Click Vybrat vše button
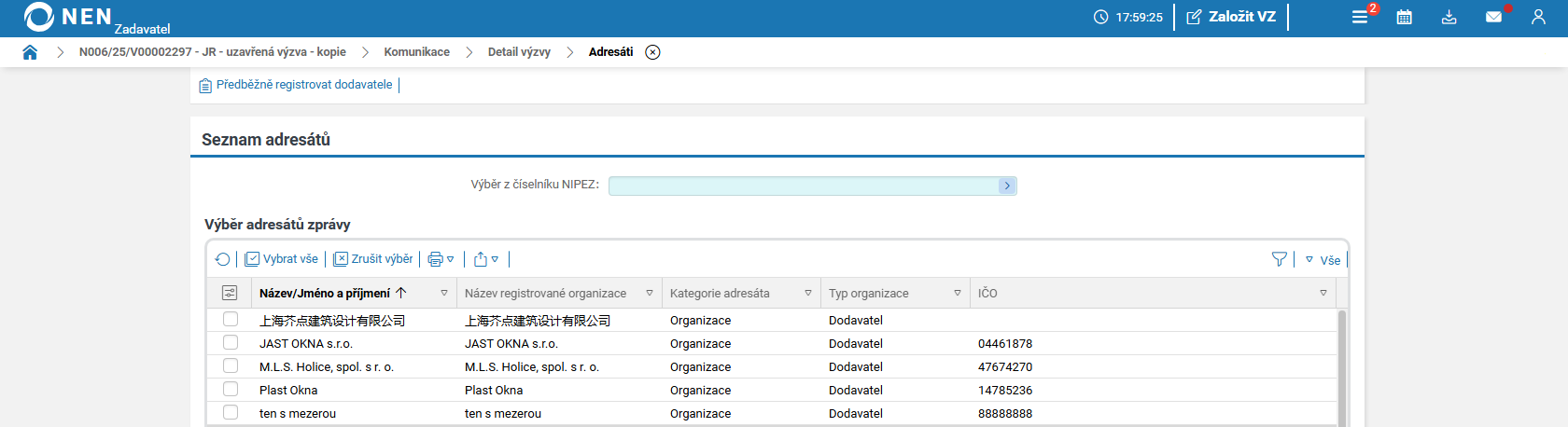This screenshot has width=1568, height=427. (x=282, y=259)
